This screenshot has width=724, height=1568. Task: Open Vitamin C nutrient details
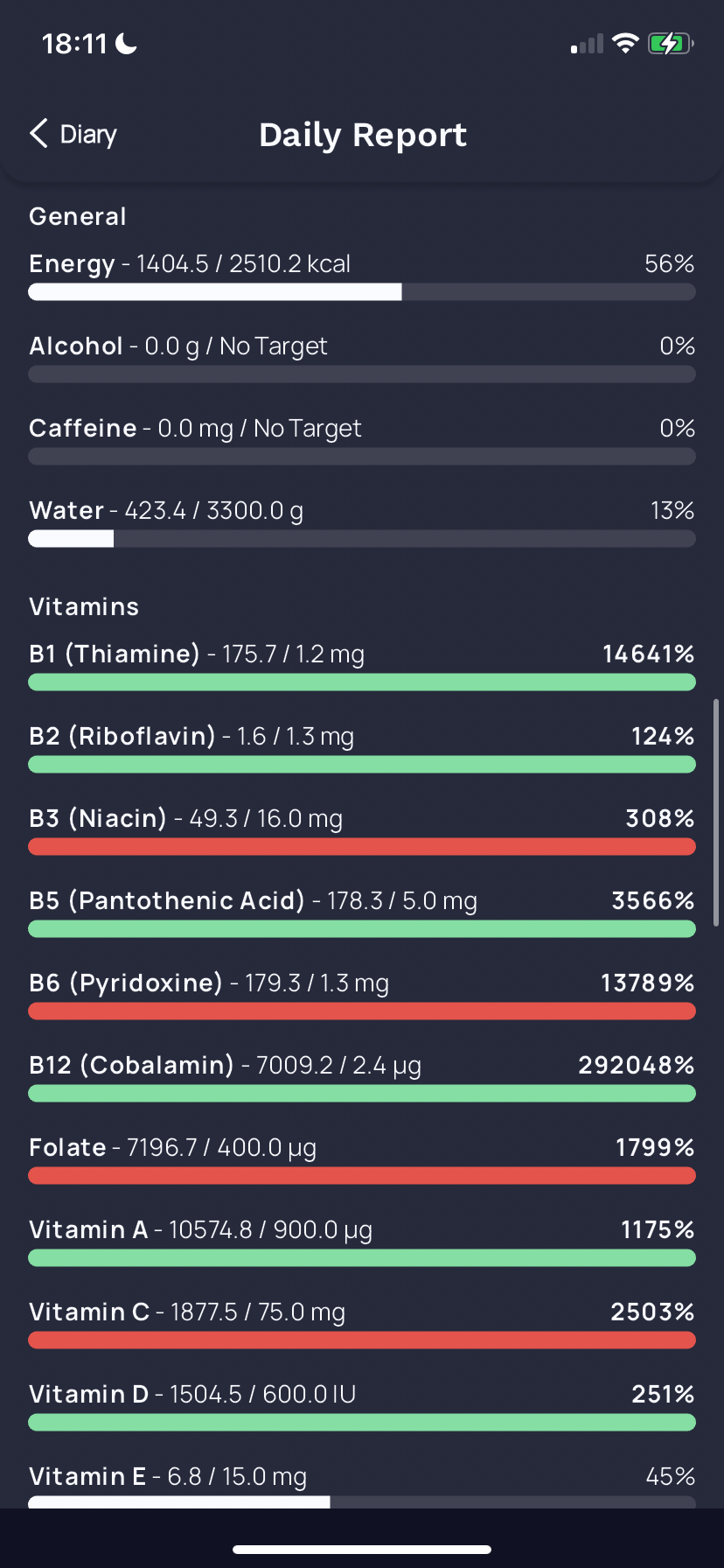click(x=362, y=1324)
